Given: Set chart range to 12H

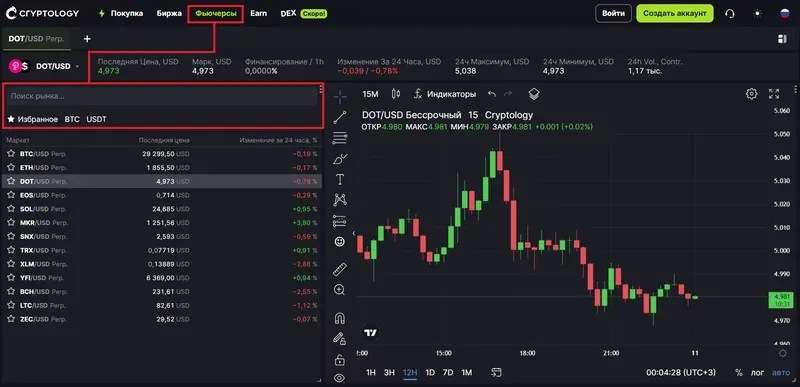Looking at the screenshot, I should pos(410,373).
